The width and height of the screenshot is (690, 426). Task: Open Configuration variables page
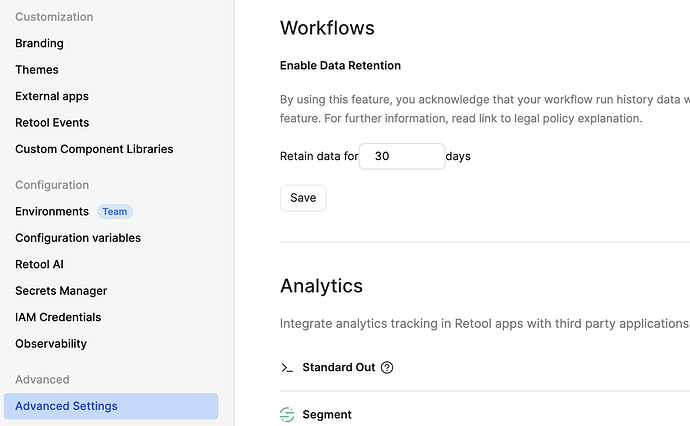78,238
